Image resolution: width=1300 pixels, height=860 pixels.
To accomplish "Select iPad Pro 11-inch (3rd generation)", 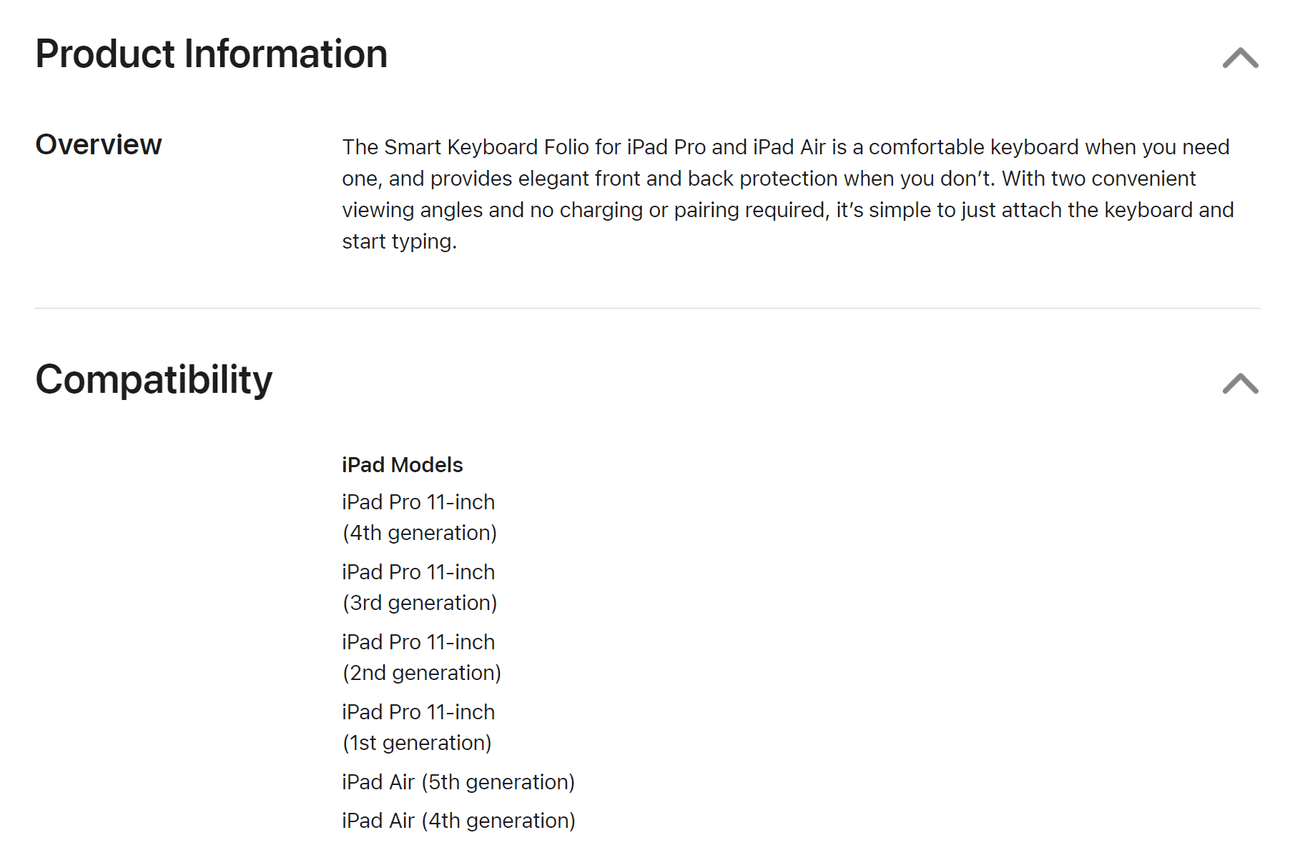I will click(x=420, y=587).
